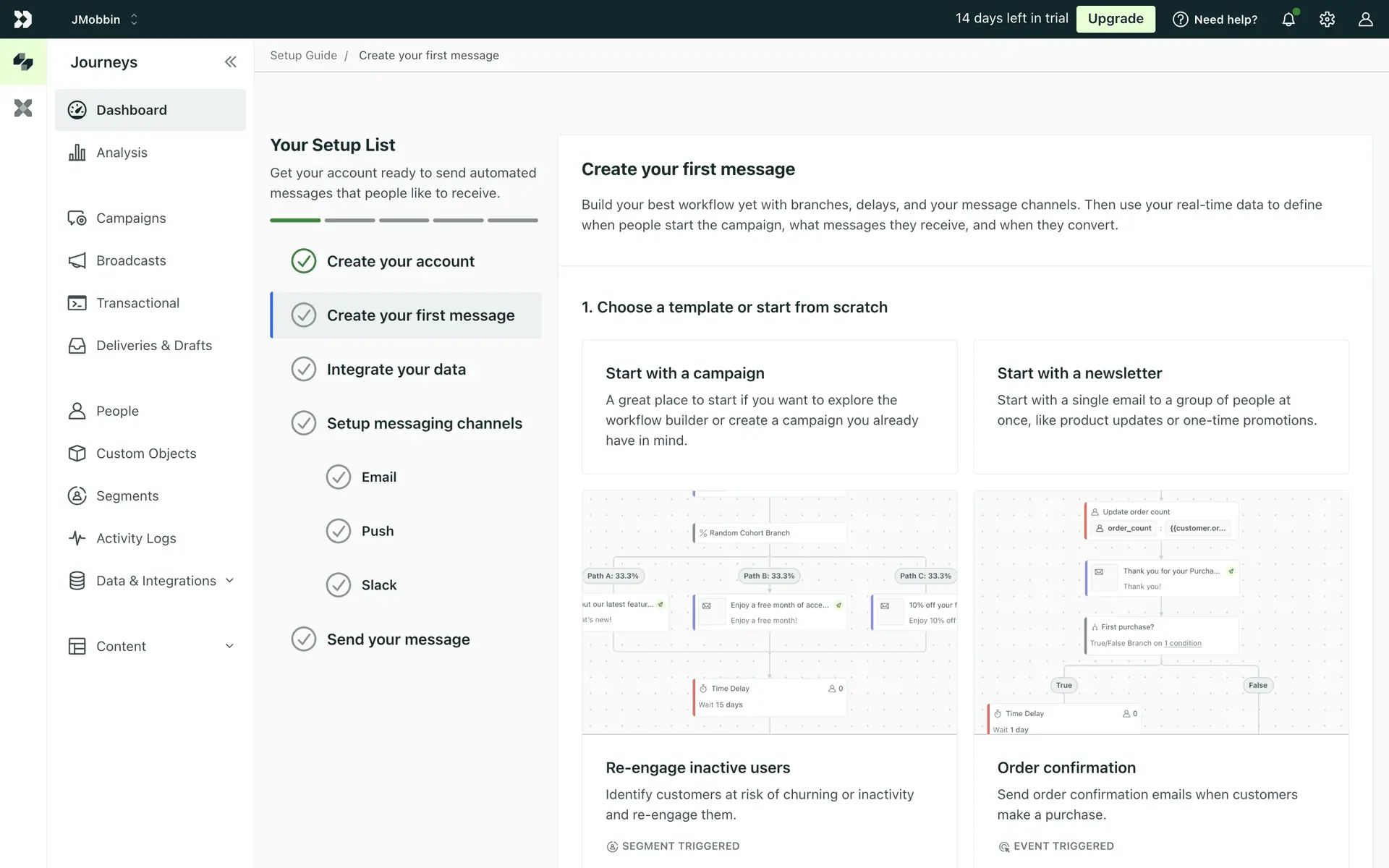The image size is (1389, 868).
Task: Click the Email step check circle
Action: pos(338,477)
